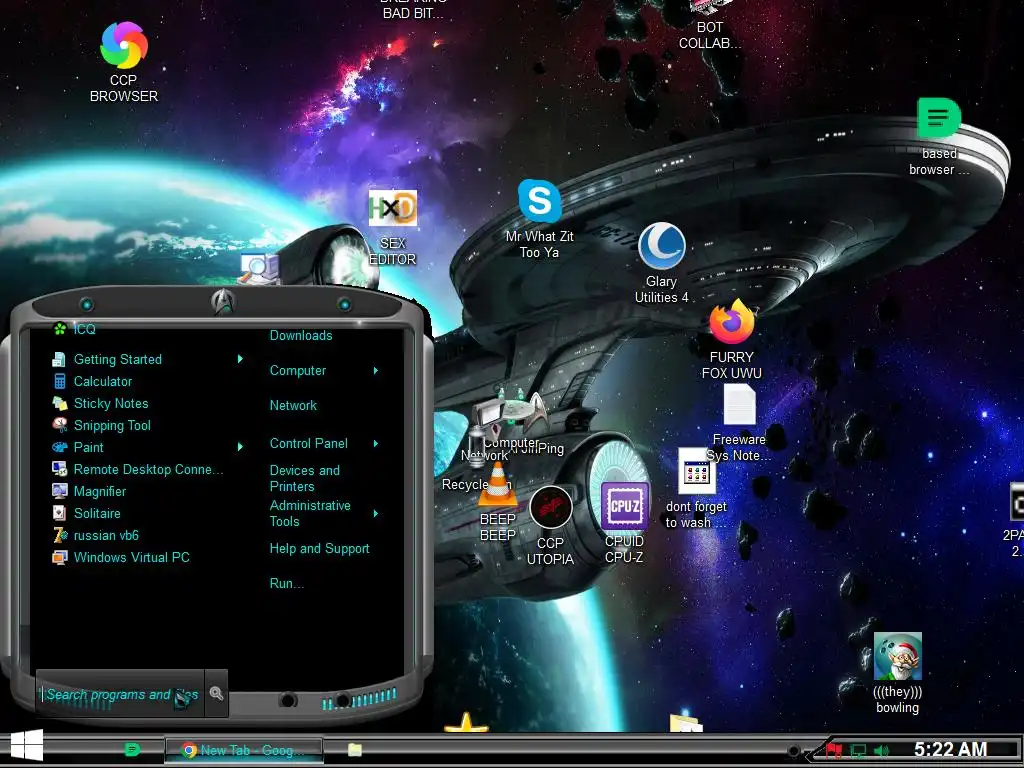Viewport: 1024px width, 768px height.
Task: Open the folder icon in the taskbar
Action: (x=355, y=750)
